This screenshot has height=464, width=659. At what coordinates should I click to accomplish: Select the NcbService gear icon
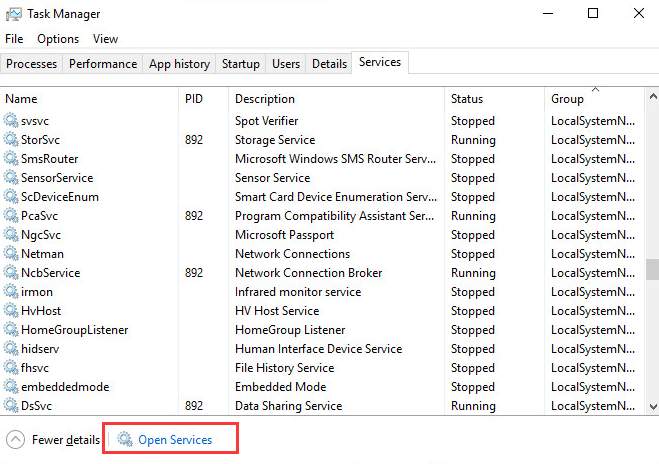pos(12,273)
